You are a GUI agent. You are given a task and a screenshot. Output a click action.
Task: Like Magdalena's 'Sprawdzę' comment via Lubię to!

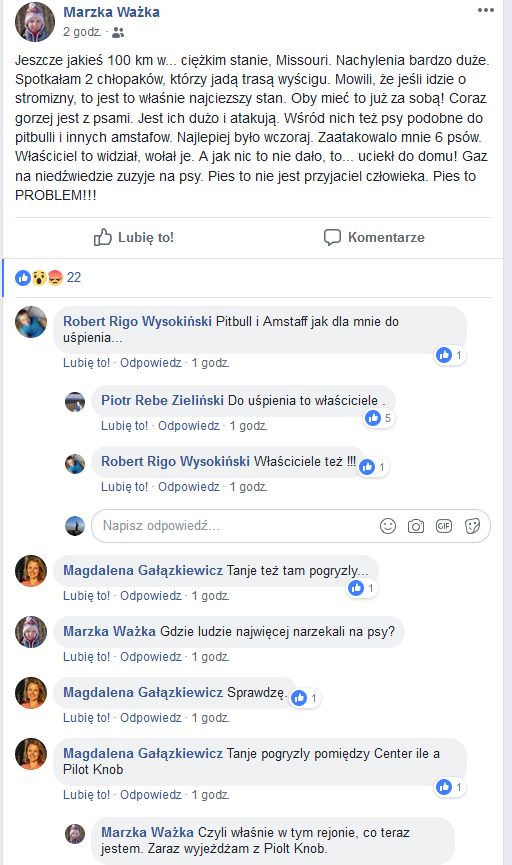tap(86, 718)
